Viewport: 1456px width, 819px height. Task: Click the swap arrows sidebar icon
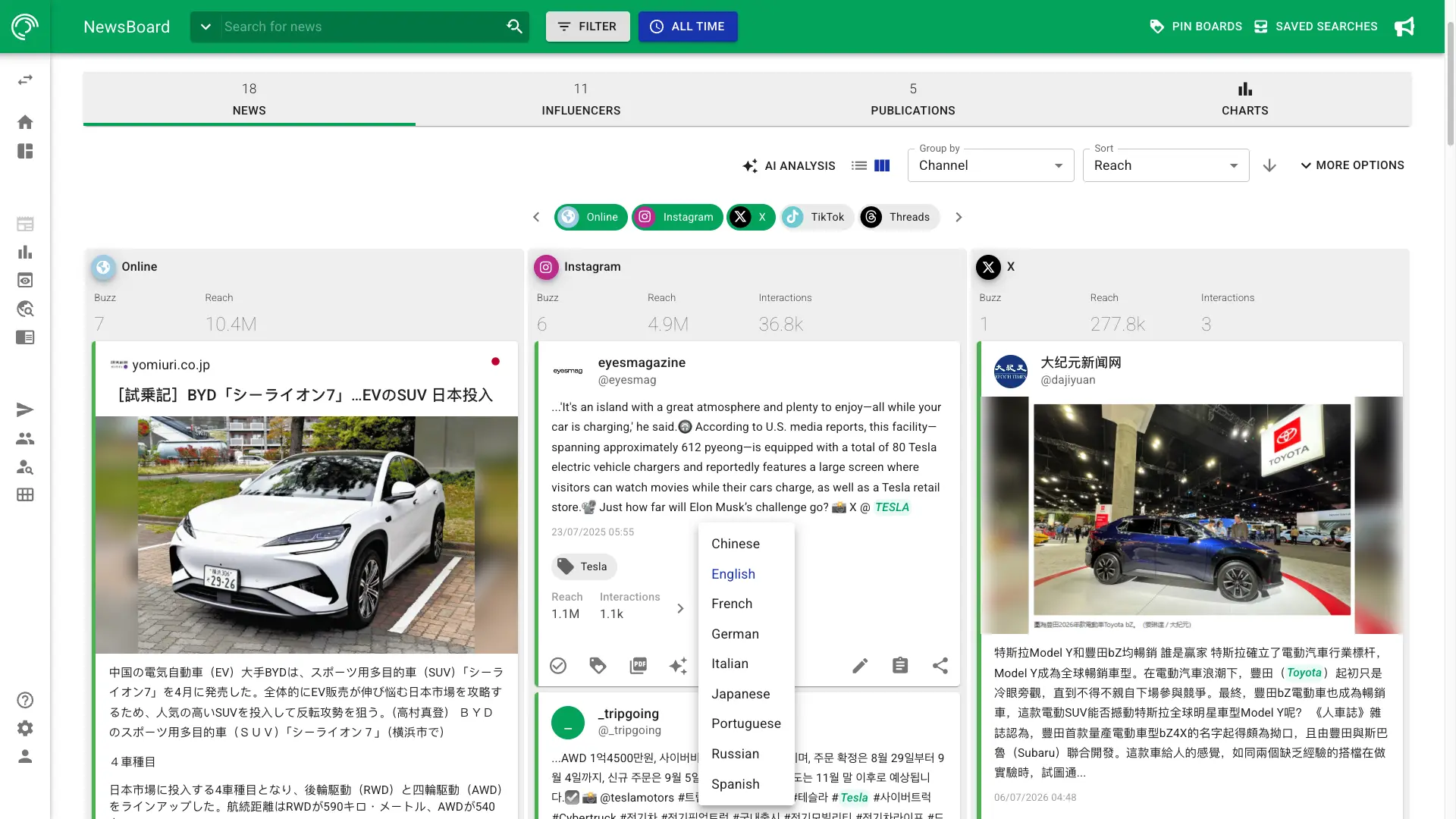(25, 80)
